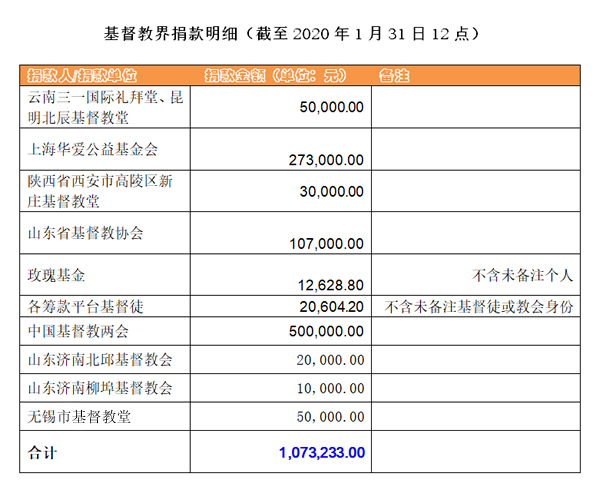This screenshot has width=600, height=487.
Task: Select the 备注 column header
Action: [396, 76]
